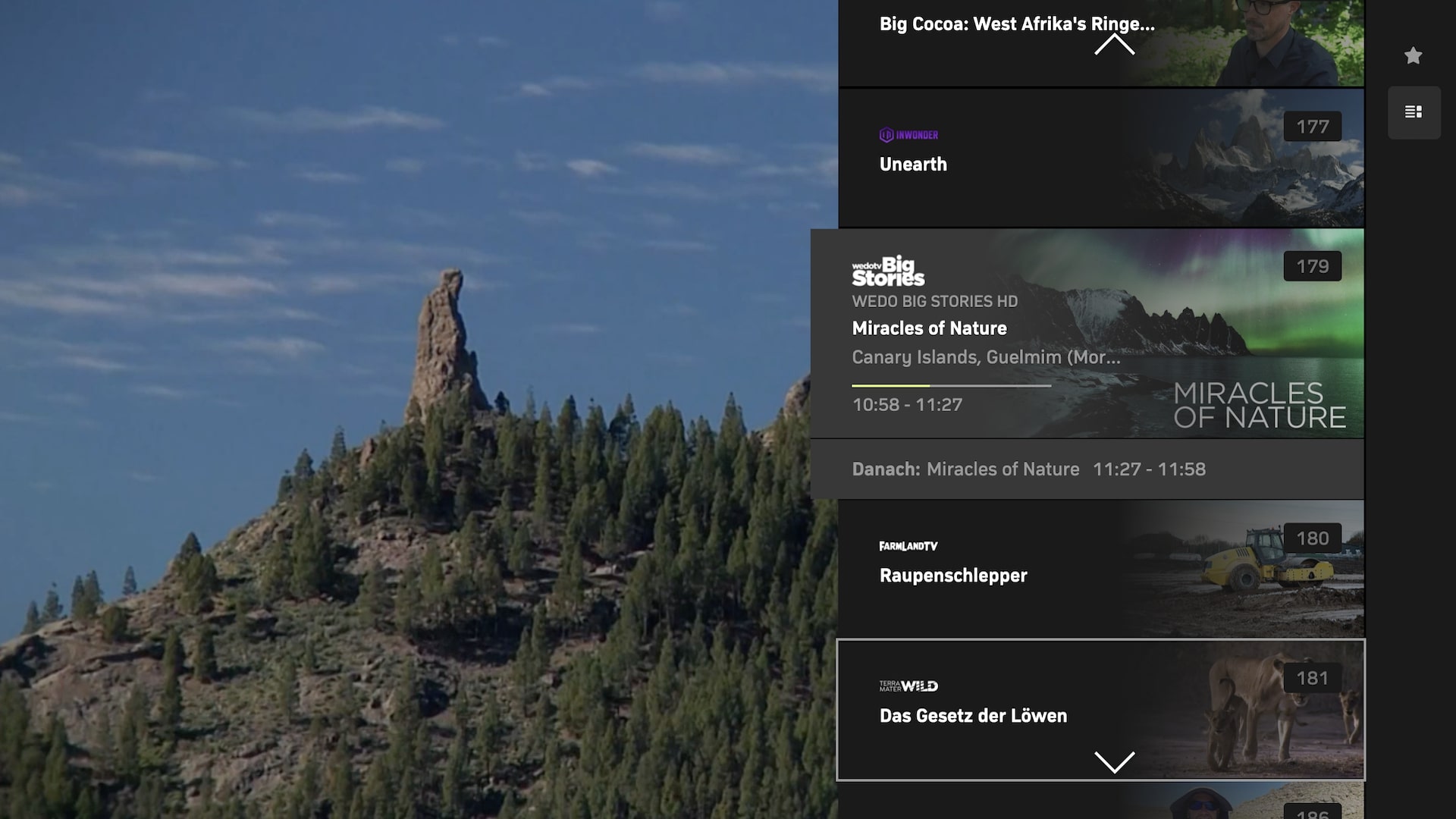
Task: Click channel number badge 177
Action: coord(1312,127)
